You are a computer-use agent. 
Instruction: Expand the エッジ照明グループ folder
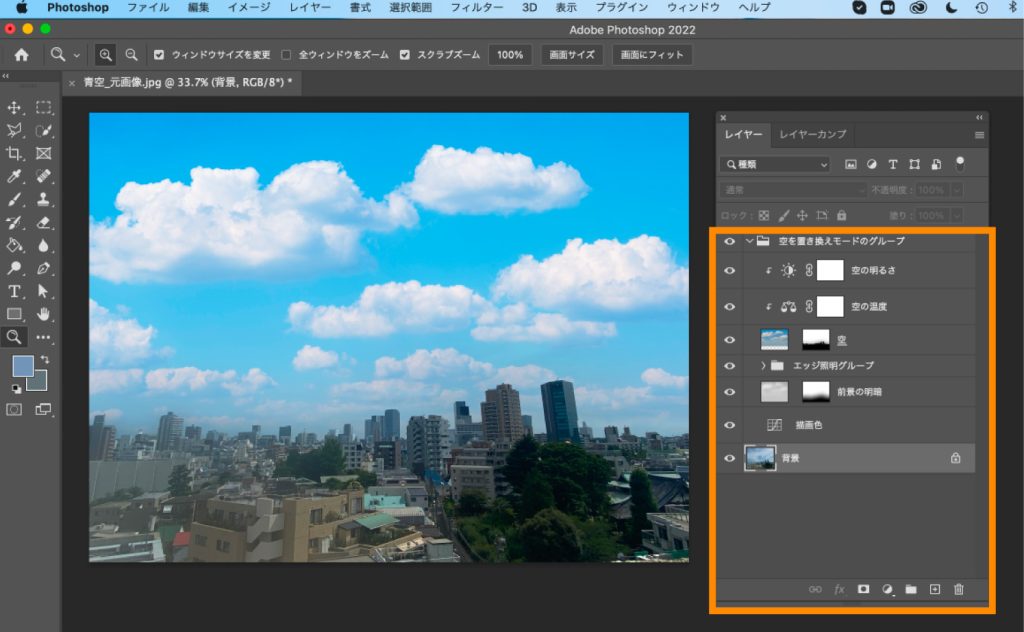coord(763,366)
